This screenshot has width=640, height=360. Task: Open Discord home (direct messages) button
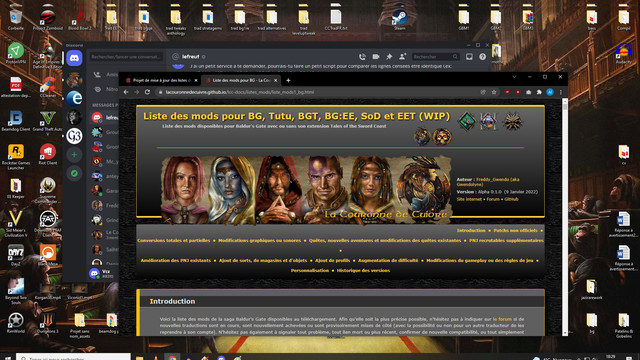[x=74, y=58]
